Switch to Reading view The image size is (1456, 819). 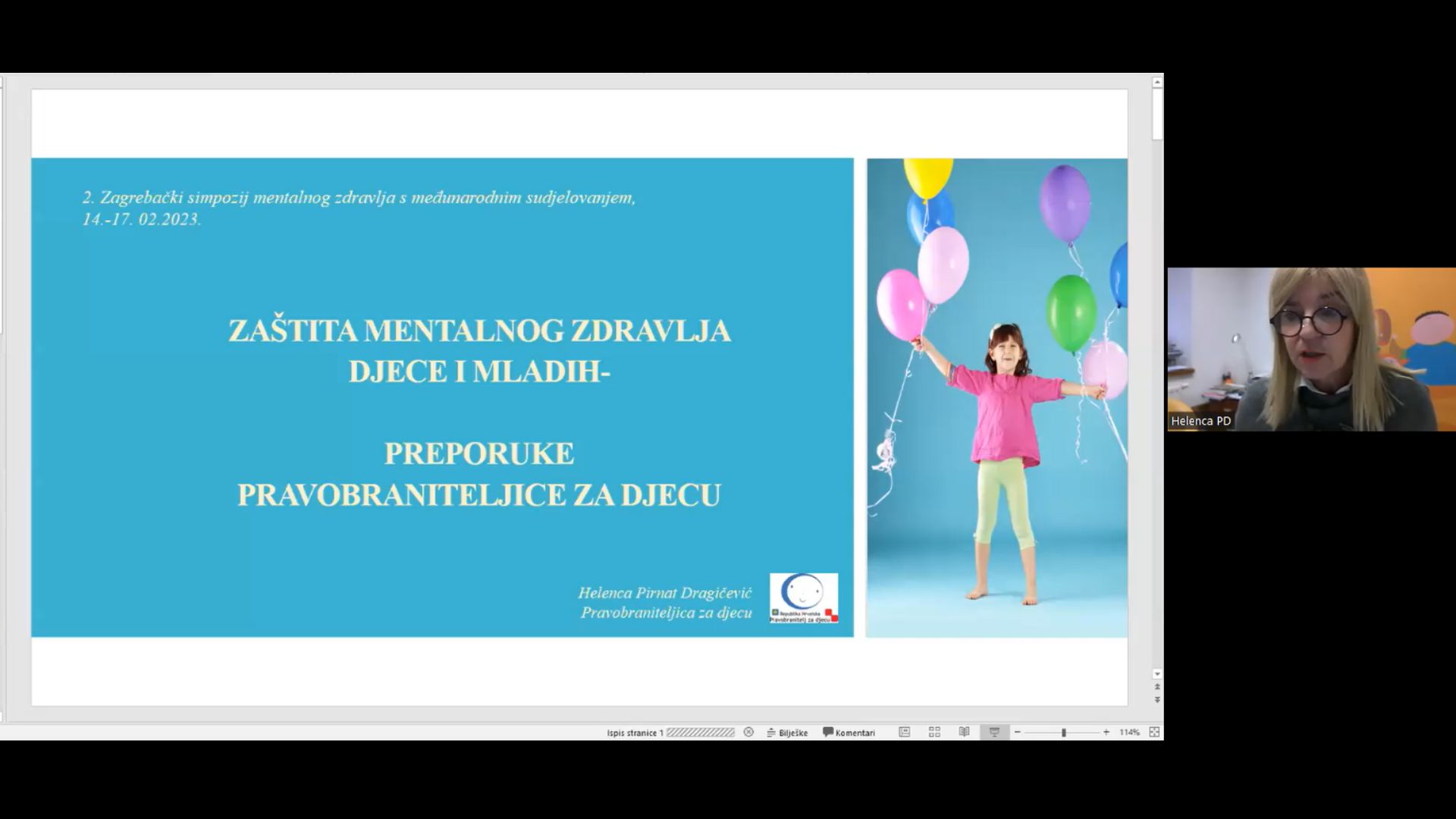pos(964,732)
